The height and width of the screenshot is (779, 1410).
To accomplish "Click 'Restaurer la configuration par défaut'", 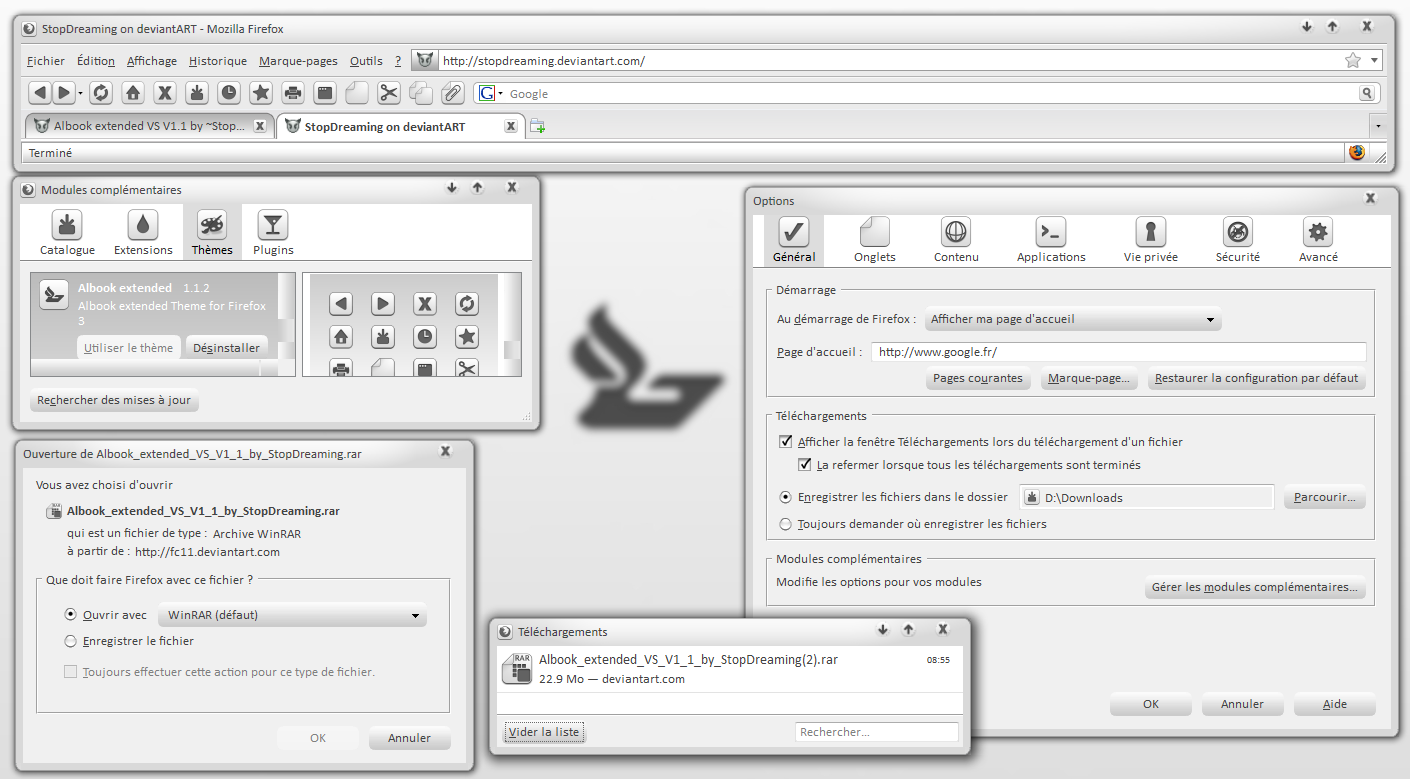I will [x=1257, y=379].
